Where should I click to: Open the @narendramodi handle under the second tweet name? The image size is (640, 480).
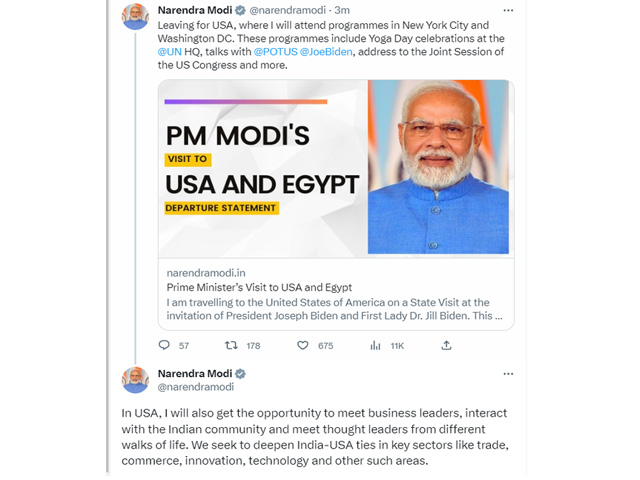(x=196, y=387)
